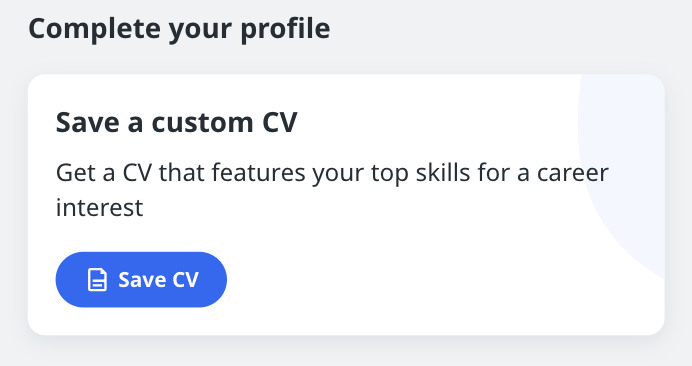This screenshot has width=692, height=366.
Task: Click the phrase 'career' in the description
Action: 573,173
